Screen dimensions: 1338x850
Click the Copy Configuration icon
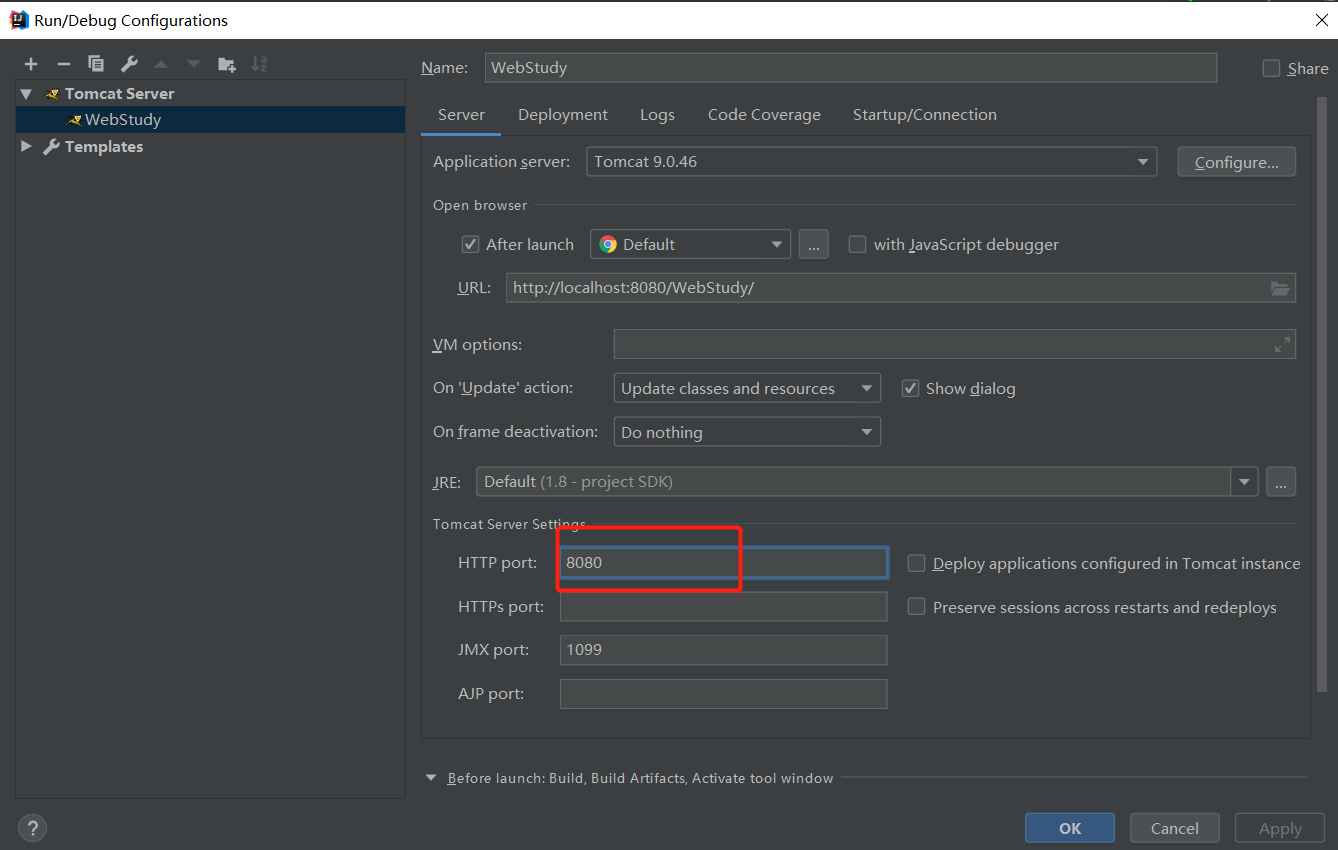tap(96, 64)
